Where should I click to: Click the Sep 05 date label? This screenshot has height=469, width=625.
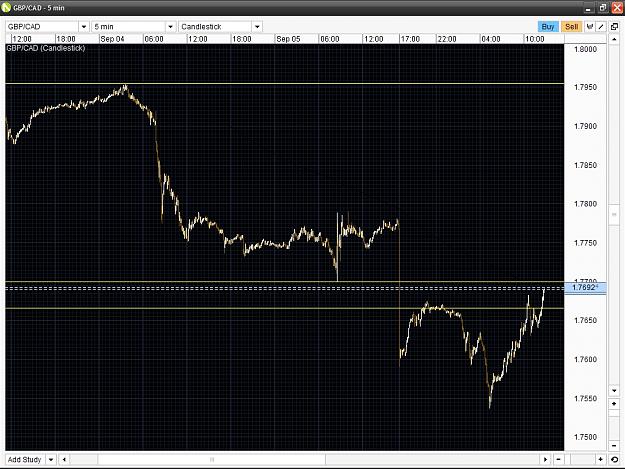pyautogui.click(x=288, y=39)
